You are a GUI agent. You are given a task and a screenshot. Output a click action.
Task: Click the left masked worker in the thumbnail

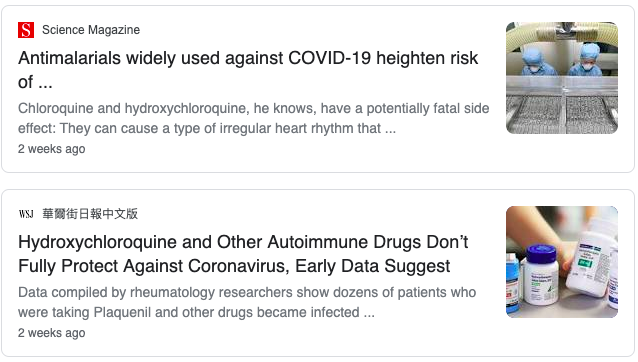(x=534, y=61)
